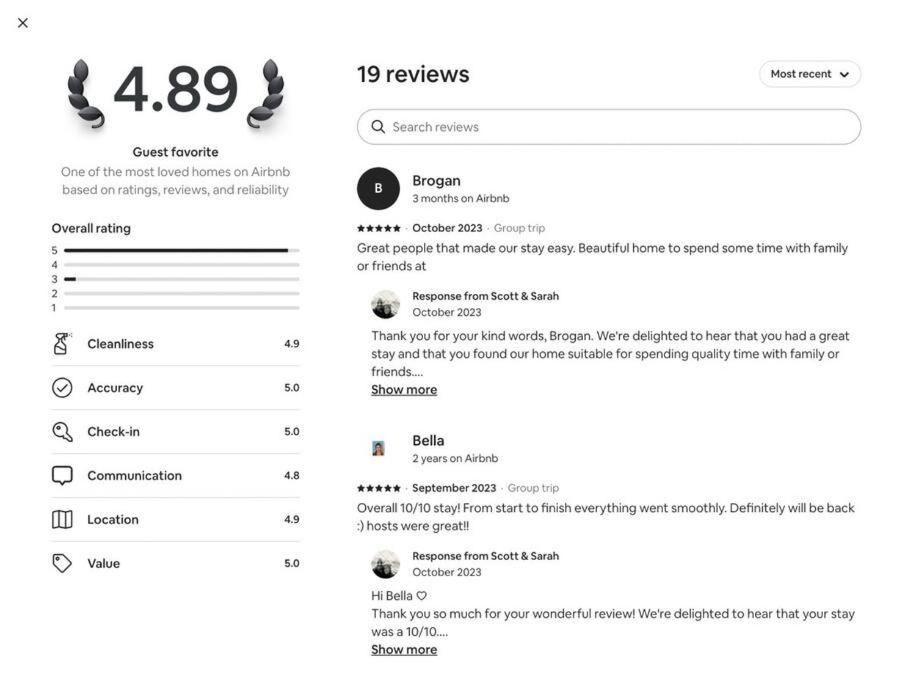
Task: Click the left laurel Guest favorite icon
Action: [x=85, y=93]
